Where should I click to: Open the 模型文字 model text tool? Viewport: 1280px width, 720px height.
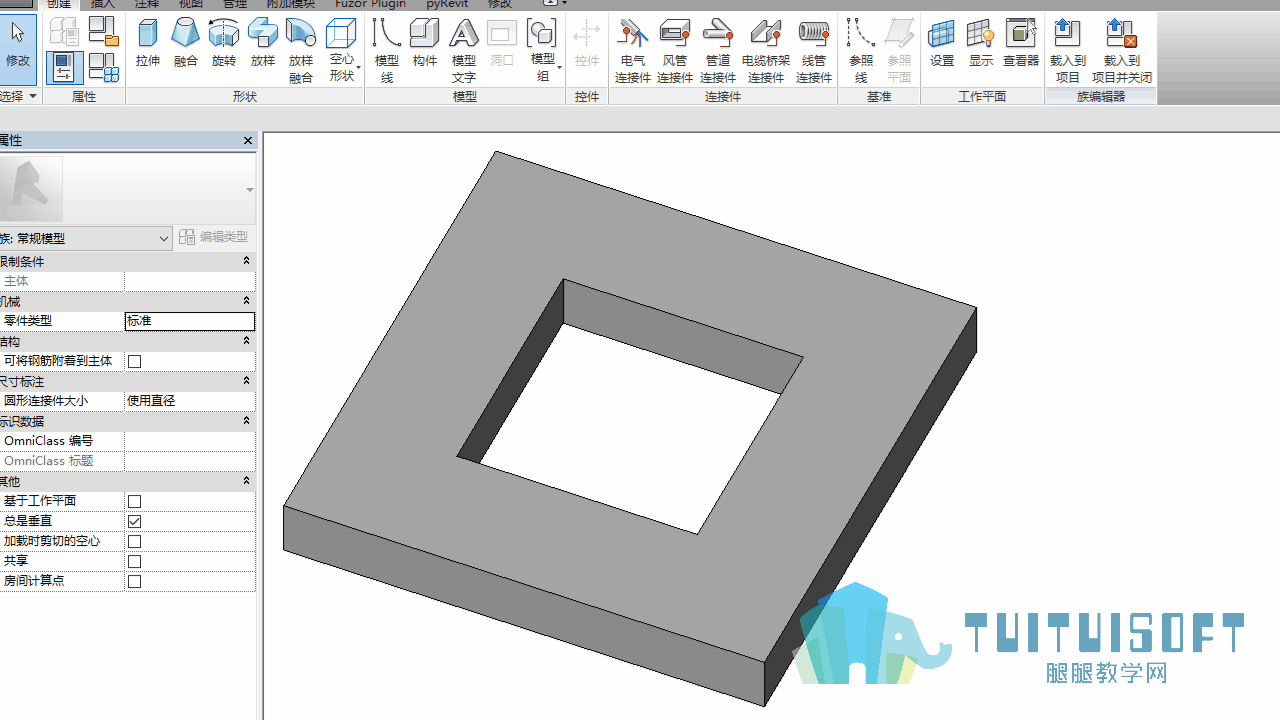coord(463,51)
